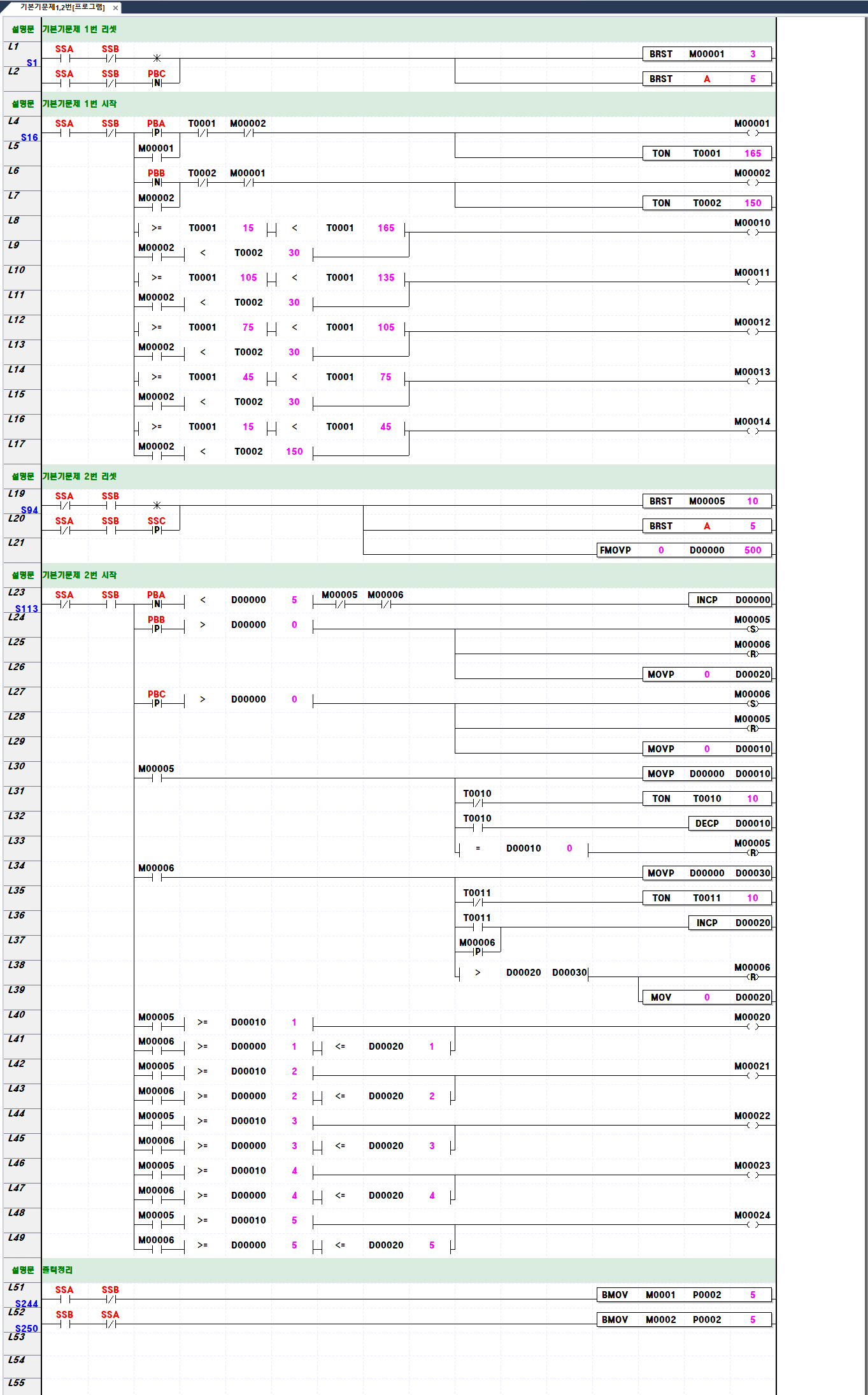
Task: Select the normally-closed T0010 contact on line L31
Action: (x=478, y=803)
